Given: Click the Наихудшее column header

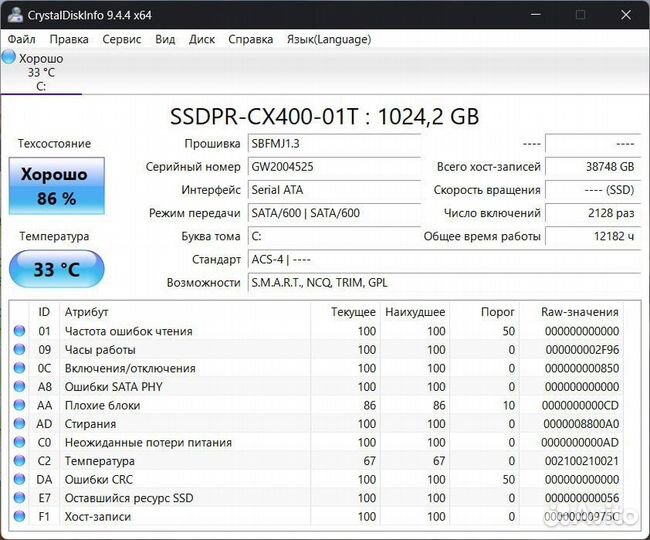Looking at the screenshot, I should [415, 312].
